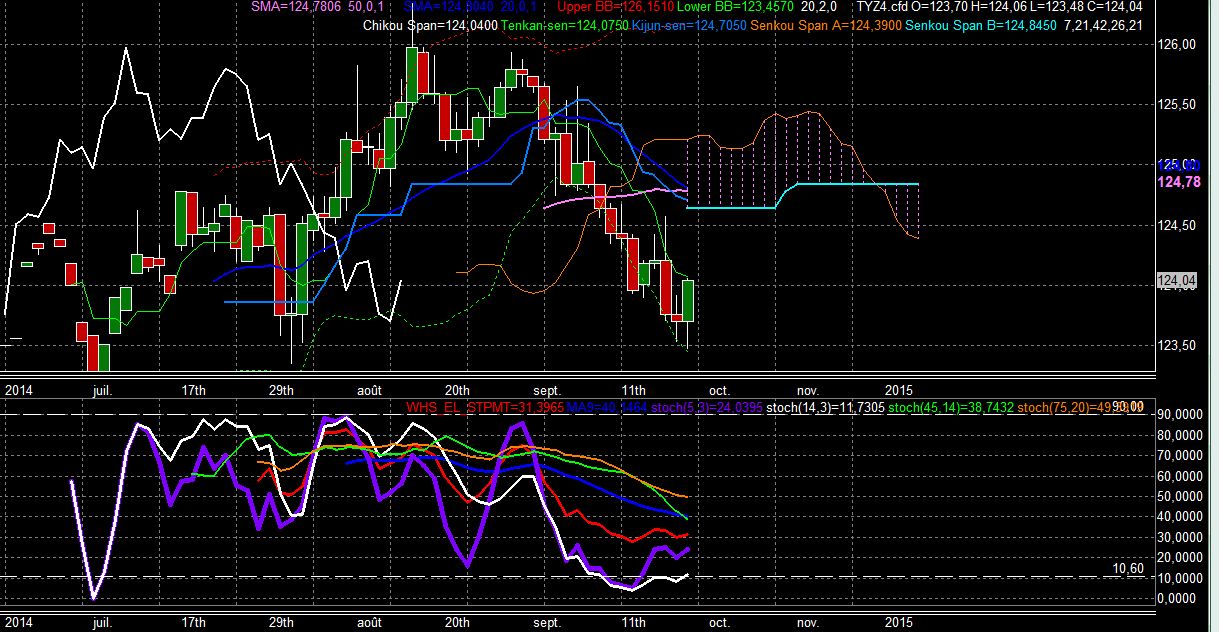Click the 123,50 price axis label
The image size is (1219, 632).
click(x=1176, y=345)
